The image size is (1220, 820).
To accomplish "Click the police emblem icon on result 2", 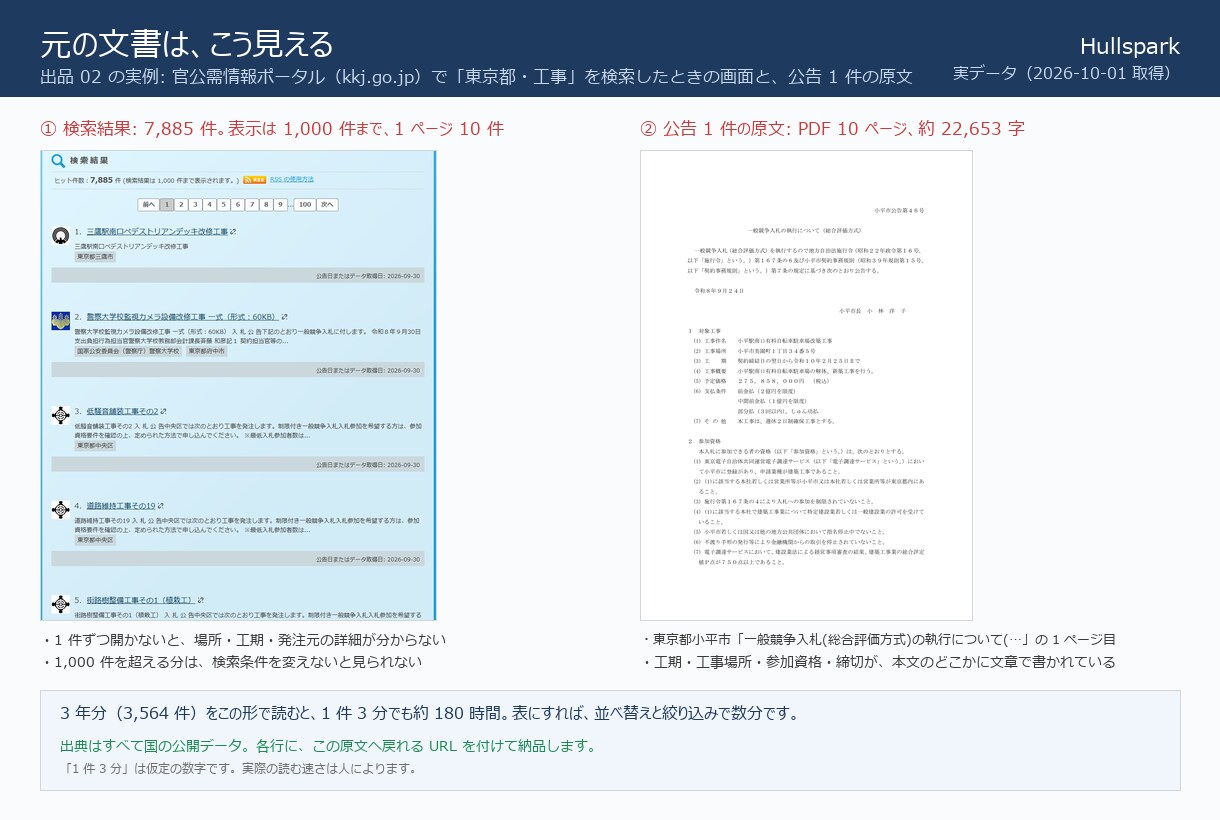I will pyautogui.click(x=61, y=321).
